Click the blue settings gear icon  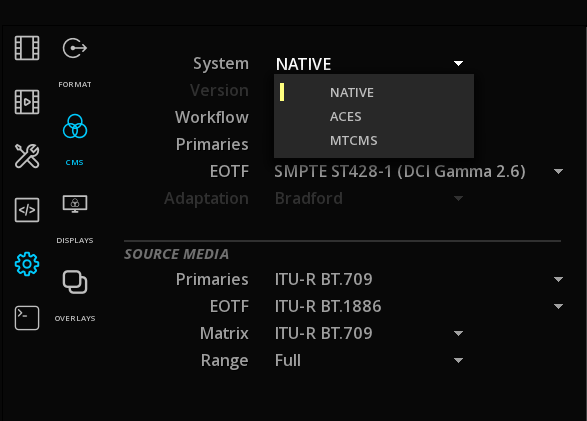[x=27, y=264]
